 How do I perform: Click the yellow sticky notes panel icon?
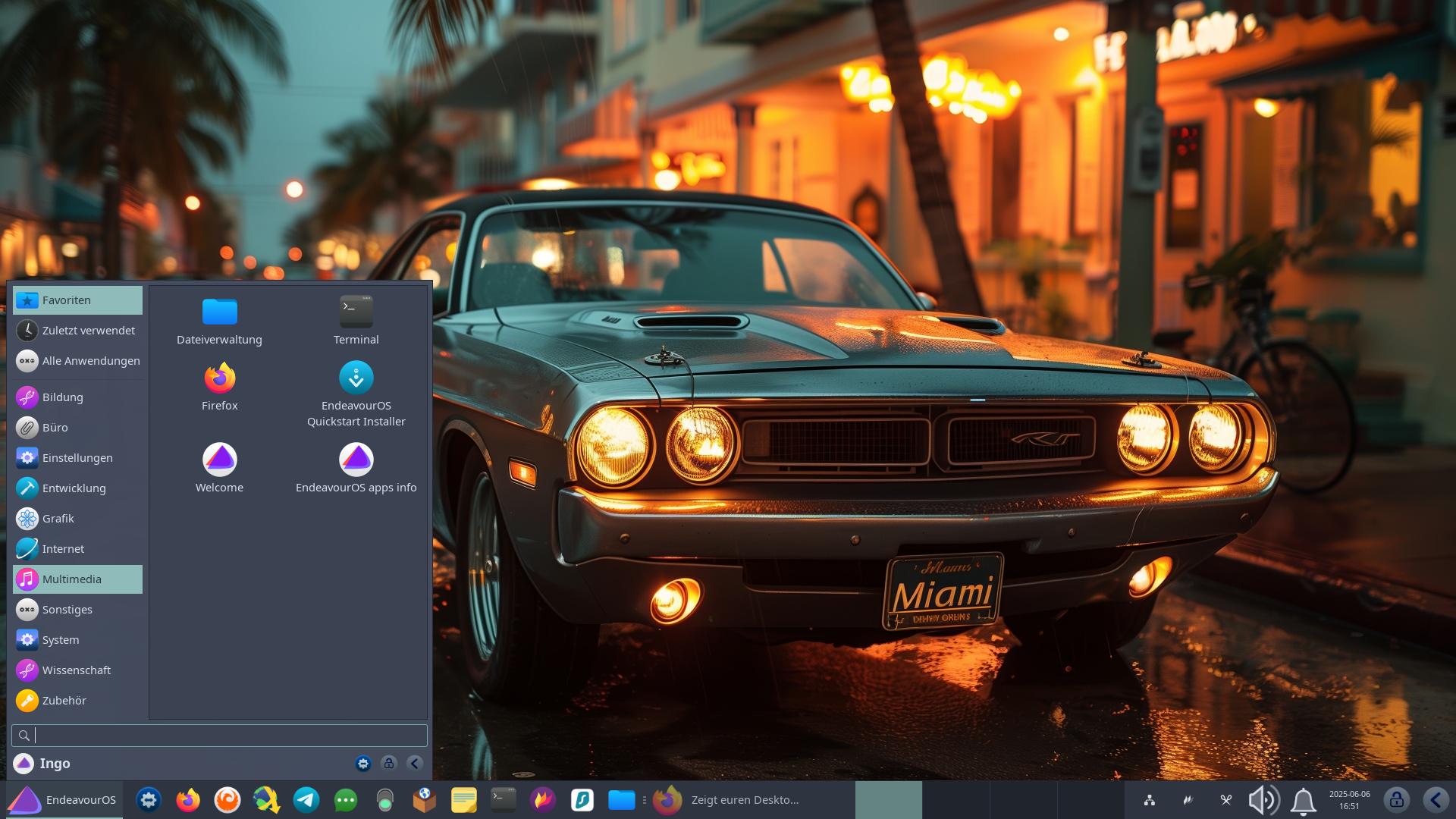click(463, 800)
